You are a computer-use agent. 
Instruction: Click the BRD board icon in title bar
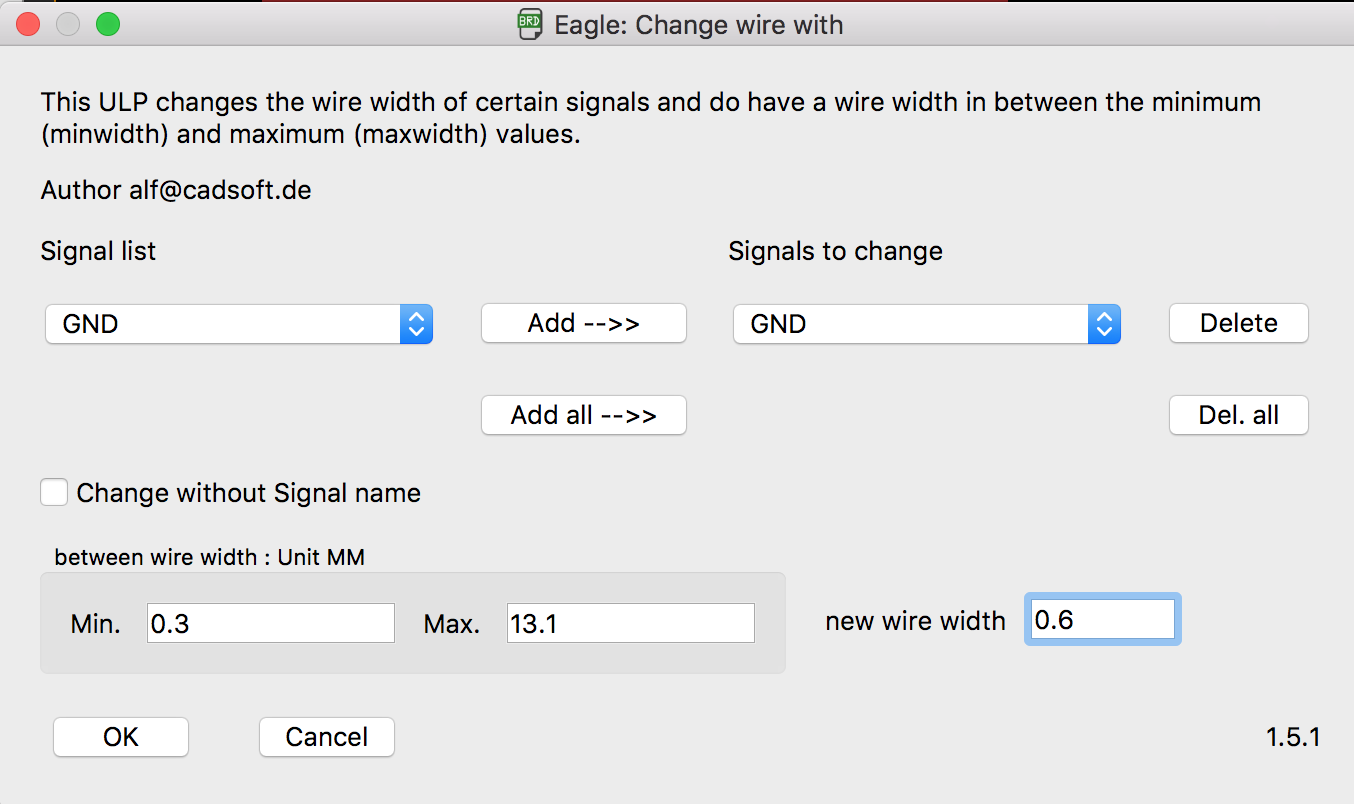530,24
